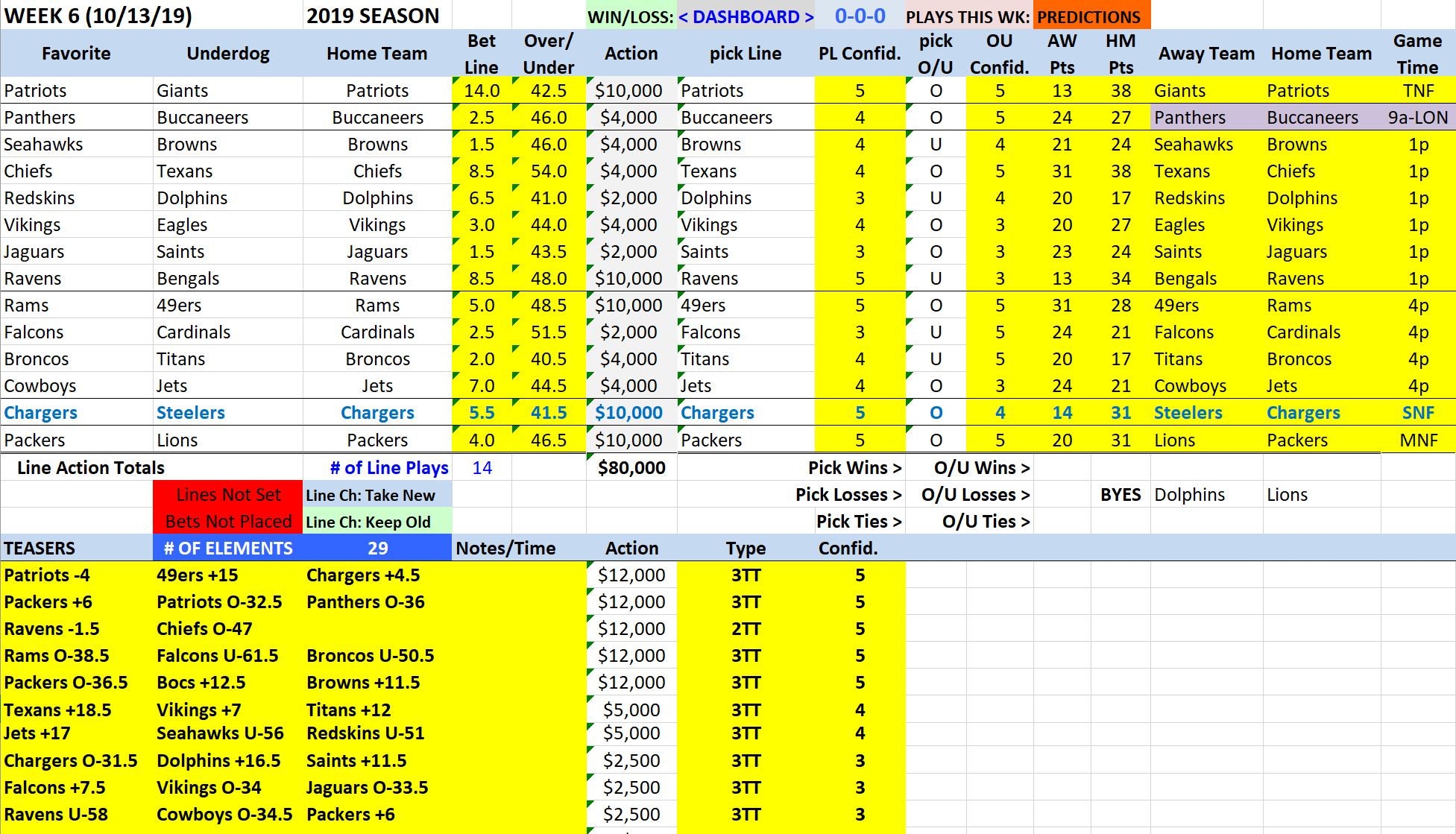Select the Panthers away team purple cell

(x=1207, y=117)
